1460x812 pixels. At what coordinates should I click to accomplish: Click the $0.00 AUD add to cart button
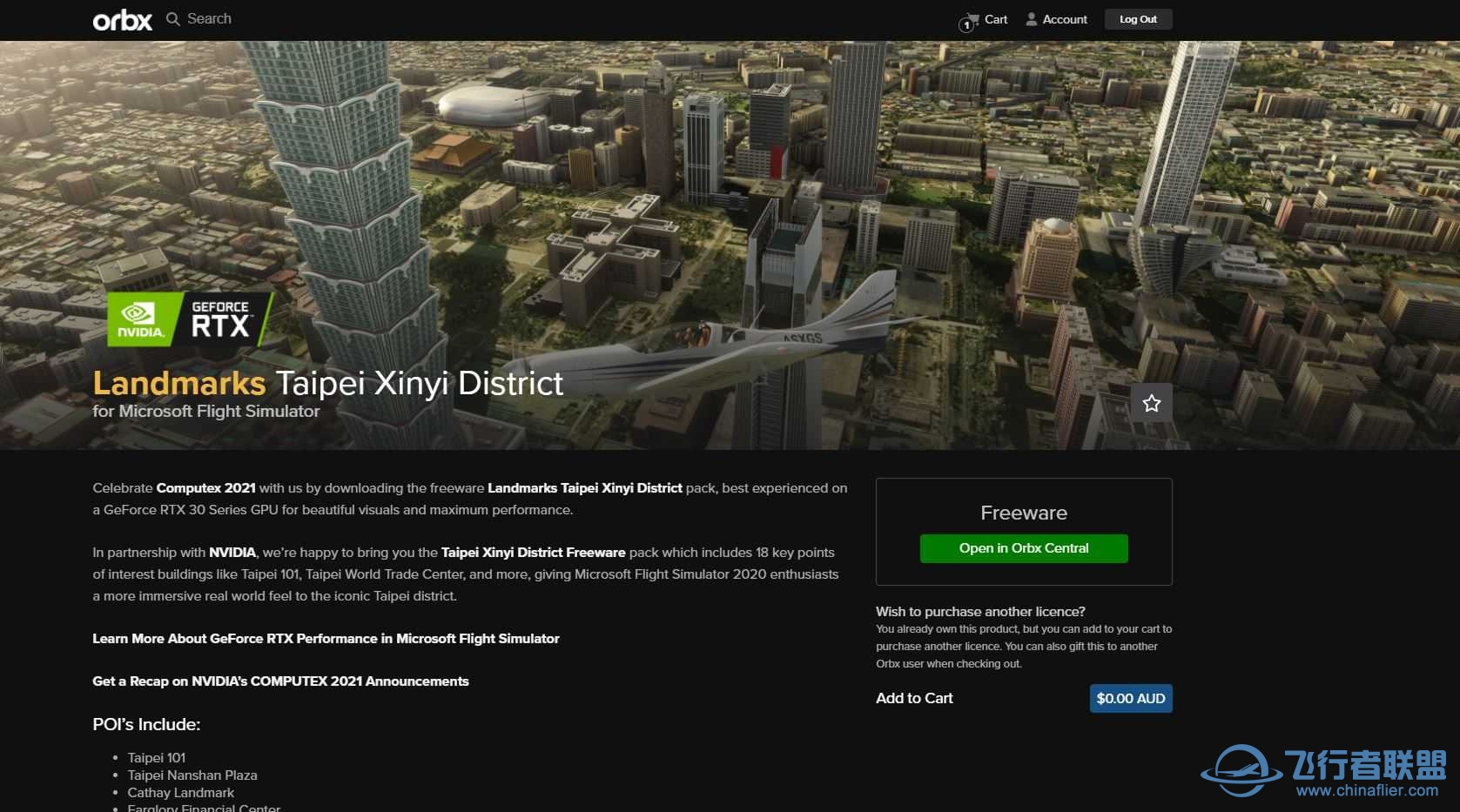(1130, 698)
